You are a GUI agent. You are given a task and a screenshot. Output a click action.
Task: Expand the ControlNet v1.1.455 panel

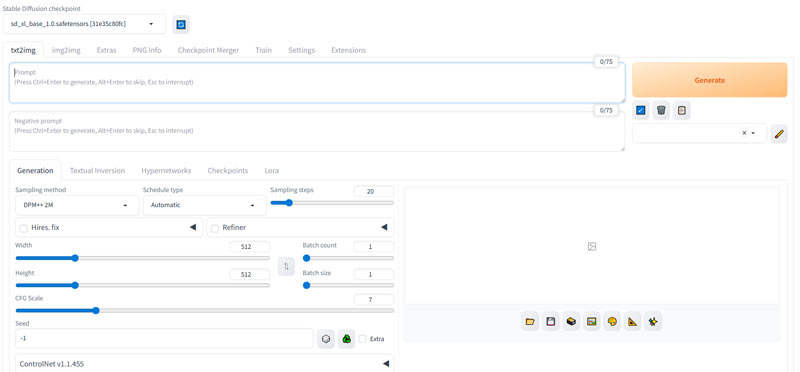point(205,363)
